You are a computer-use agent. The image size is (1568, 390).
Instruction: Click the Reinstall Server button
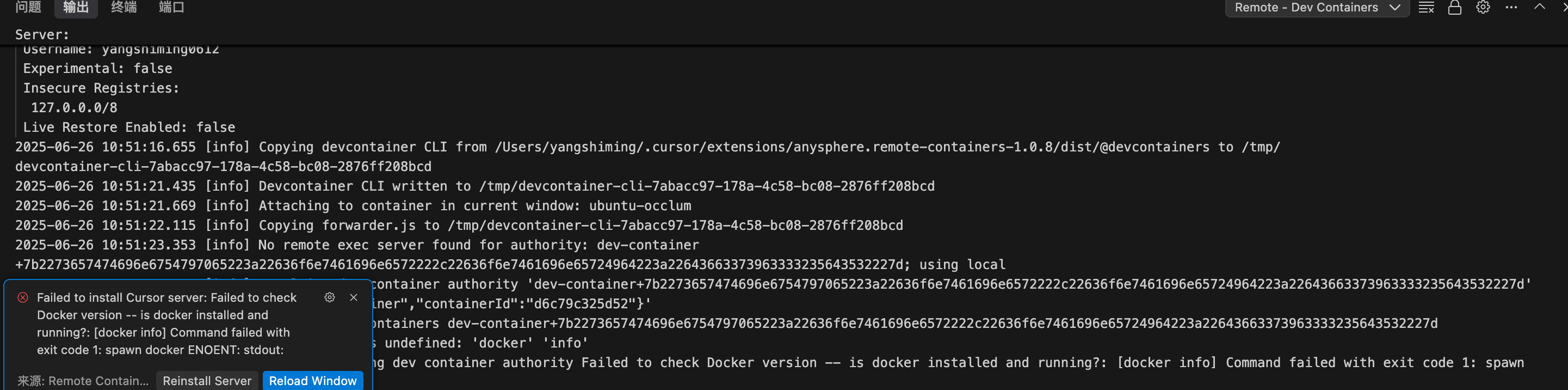tap(207, 380)
